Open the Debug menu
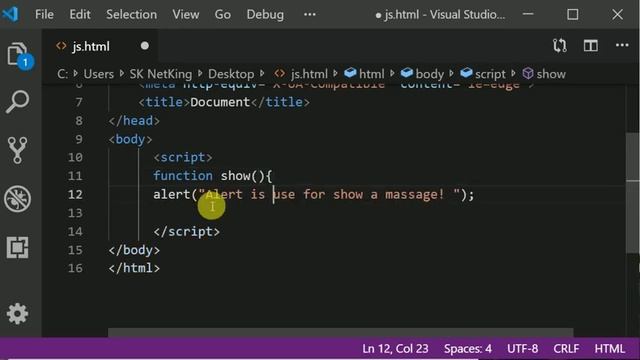The height and width of the screenshot is (360, 640). 265,14
